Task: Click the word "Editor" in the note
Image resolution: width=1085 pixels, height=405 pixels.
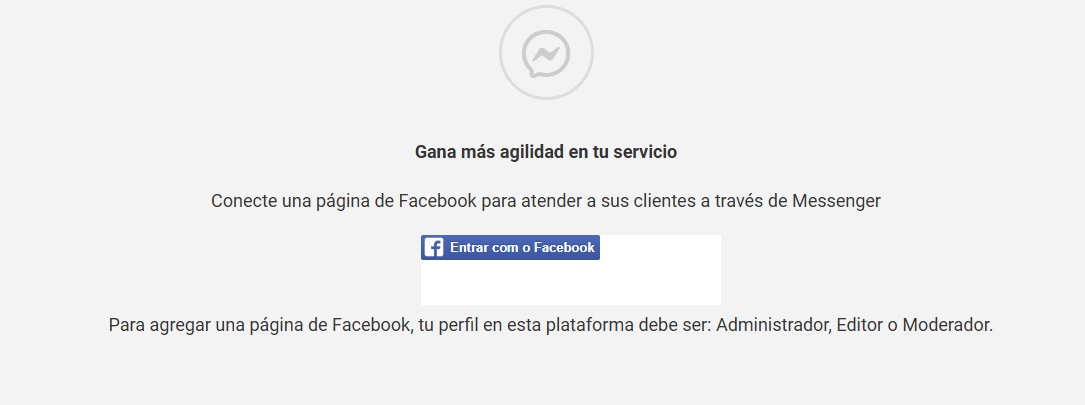Action: [x=860, y=325]
